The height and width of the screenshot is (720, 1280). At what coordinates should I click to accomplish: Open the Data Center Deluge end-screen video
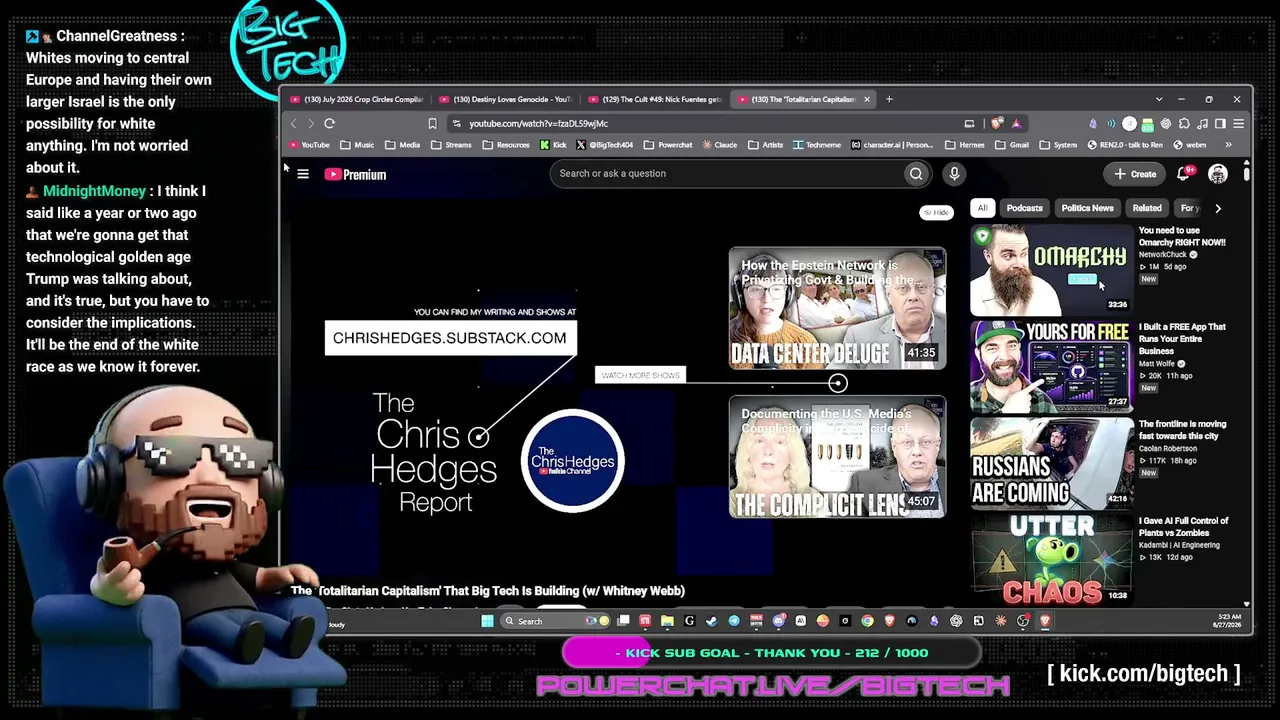(x=837, y=309)
